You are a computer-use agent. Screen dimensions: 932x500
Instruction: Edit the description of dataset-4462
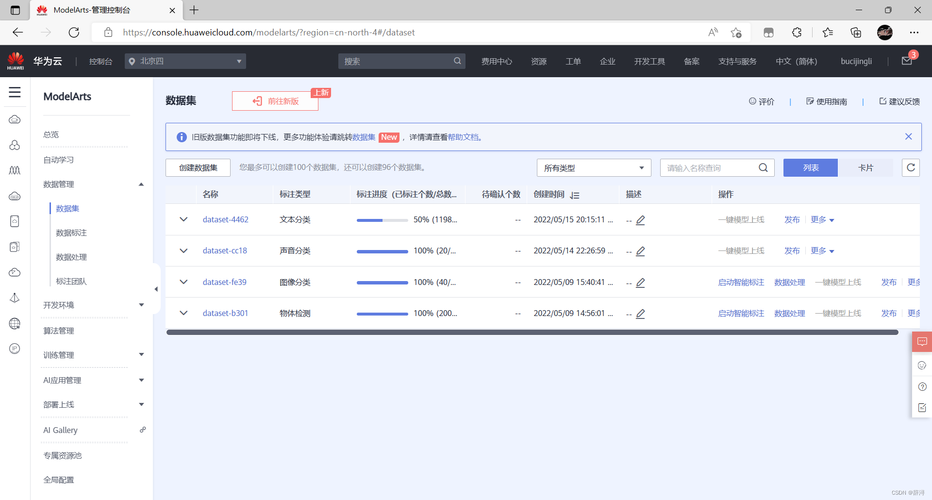[640, 220]
